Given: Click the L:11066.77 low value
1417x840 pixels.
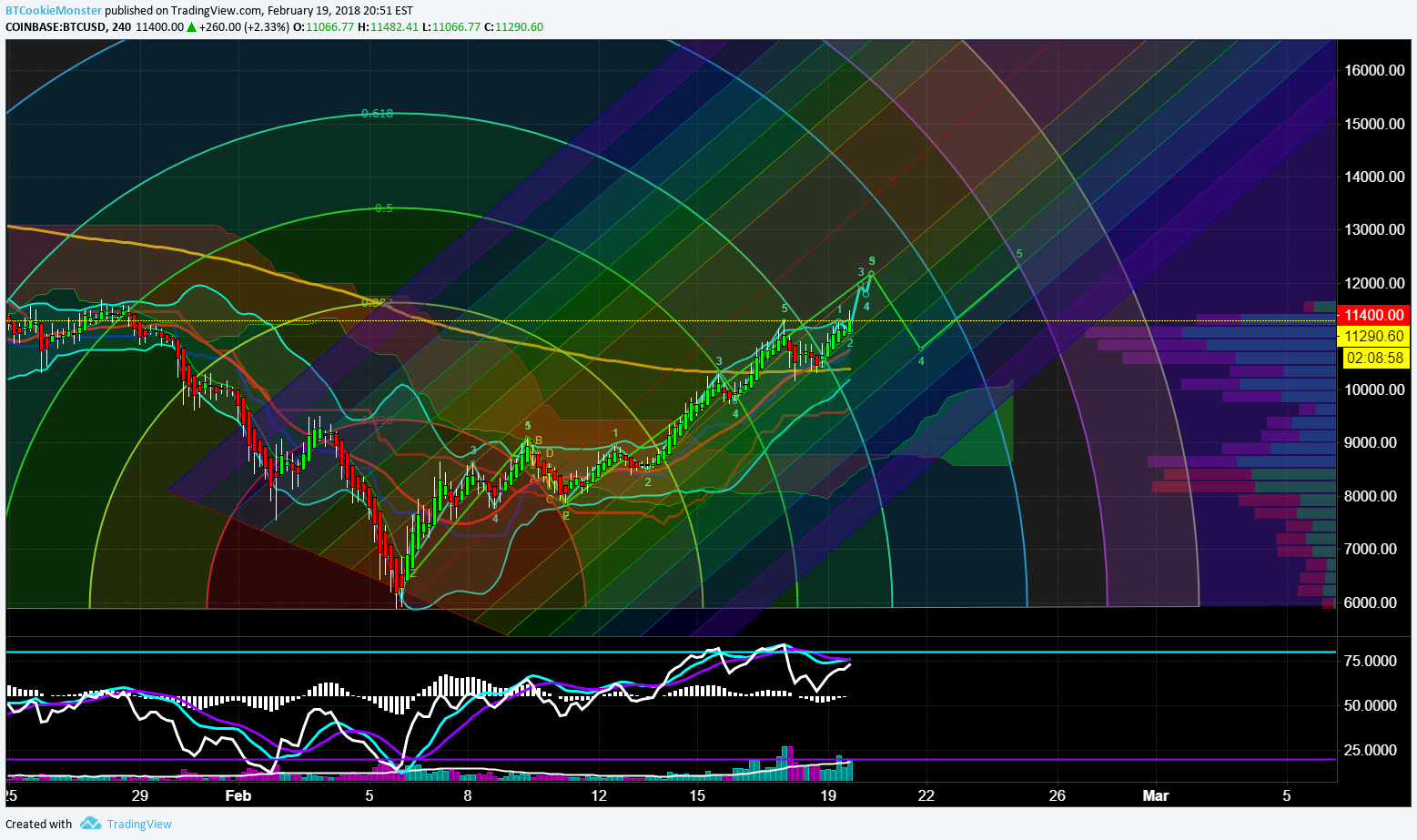Looking at the screenshot, I should point(451,26).
